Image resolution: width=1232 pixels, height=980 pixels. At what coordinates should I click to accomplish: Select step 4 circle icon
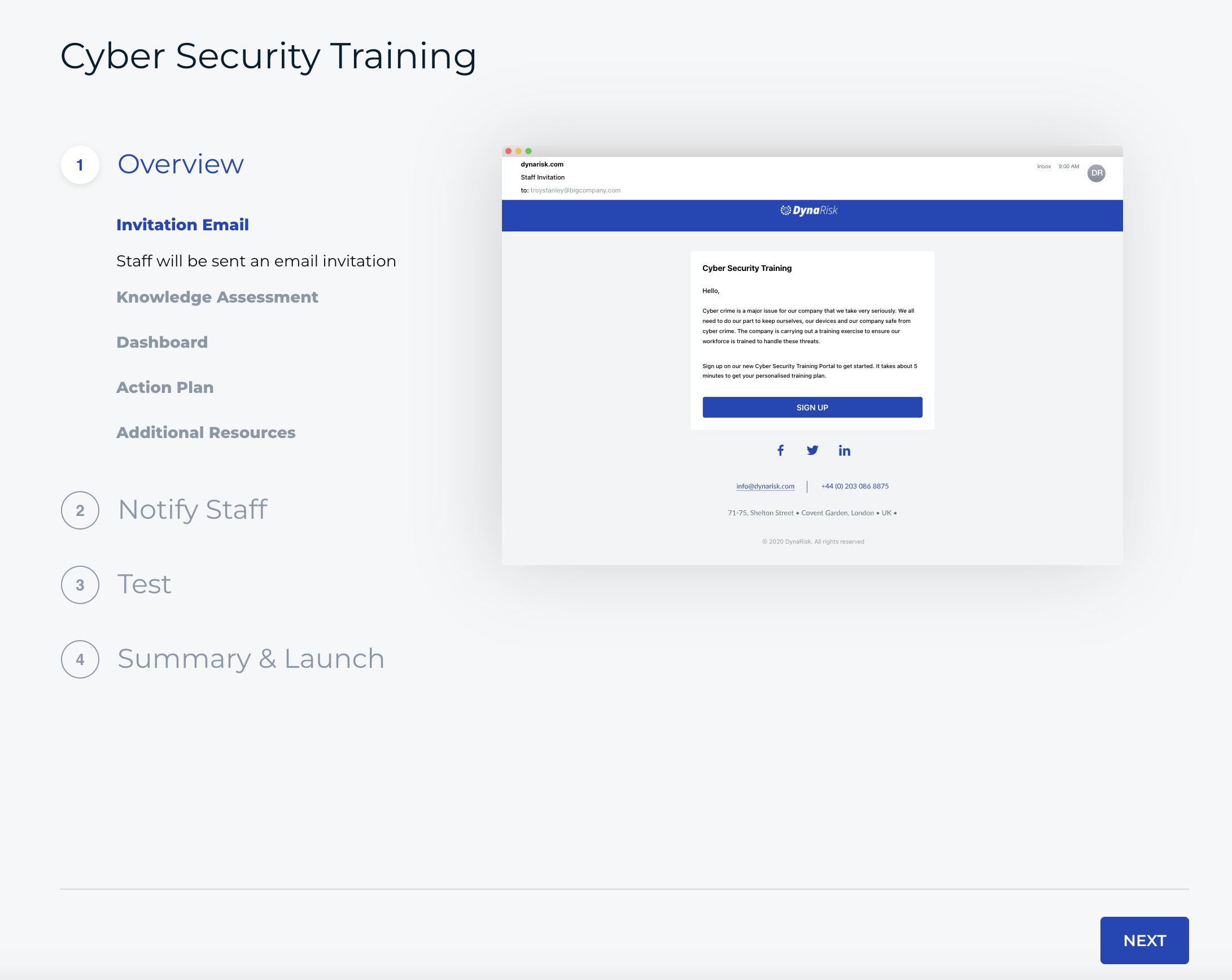[80, 659]
